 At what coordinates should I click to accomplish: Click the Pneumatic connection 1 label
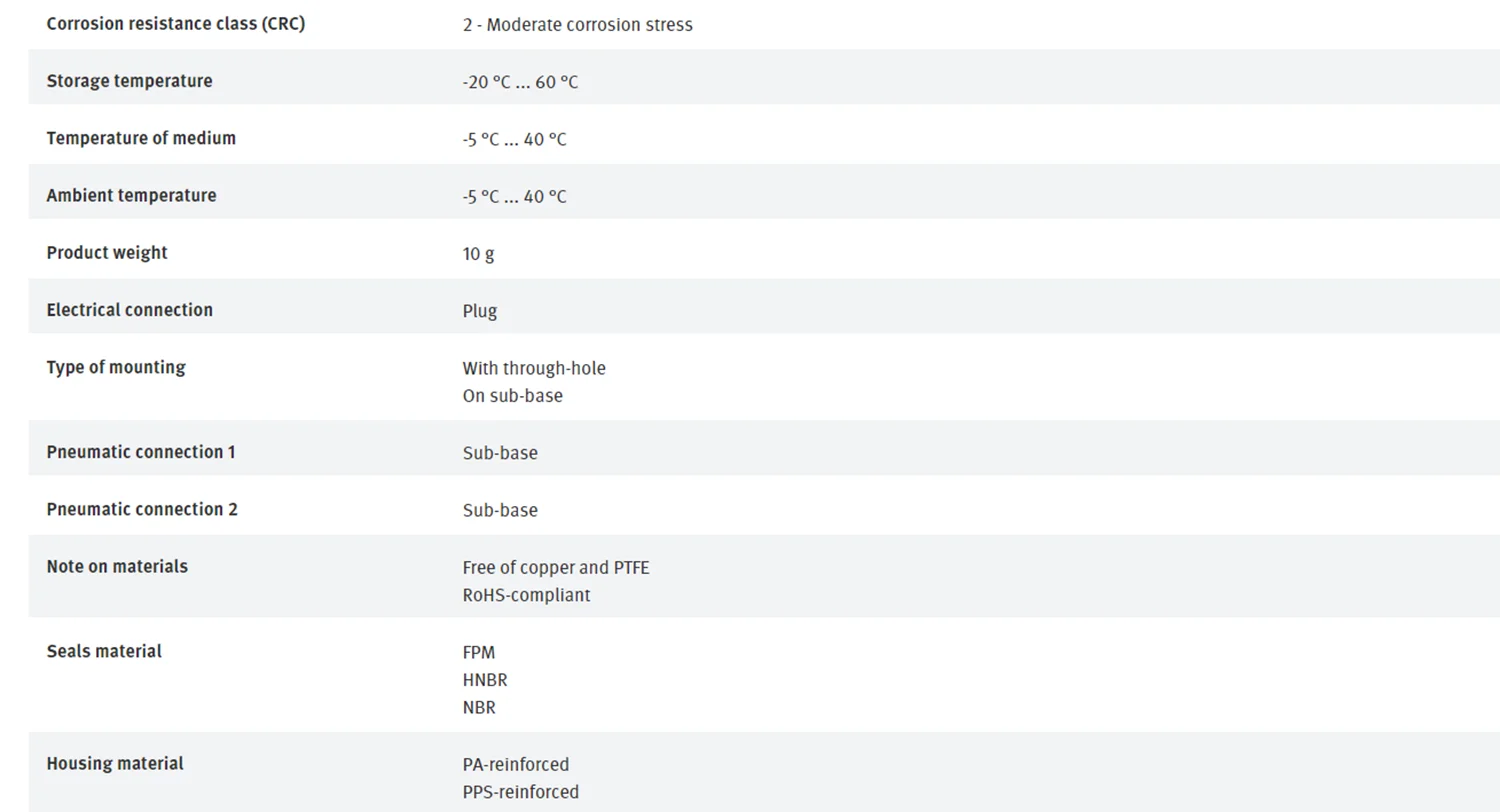pyautogui.click(x=141, y=452)
